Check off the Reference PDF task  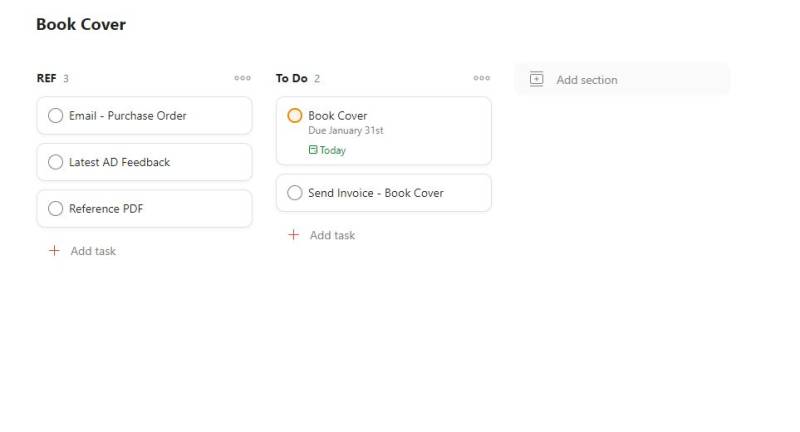point(56,209)
